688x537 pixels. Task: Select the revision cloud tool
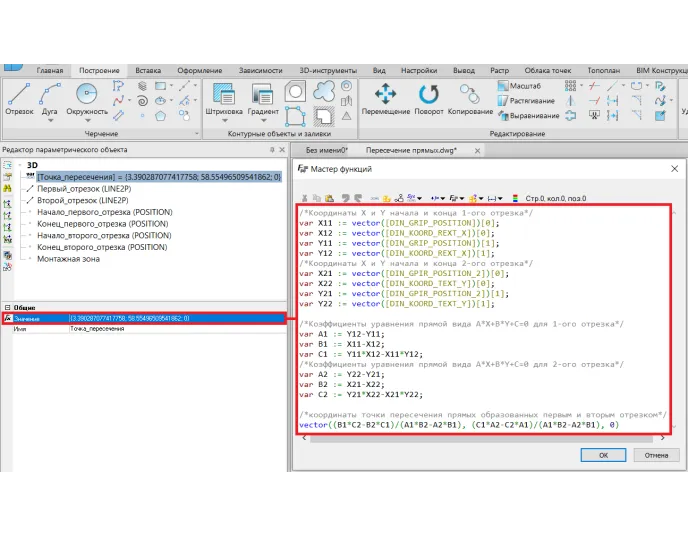(x=324, y=91)
